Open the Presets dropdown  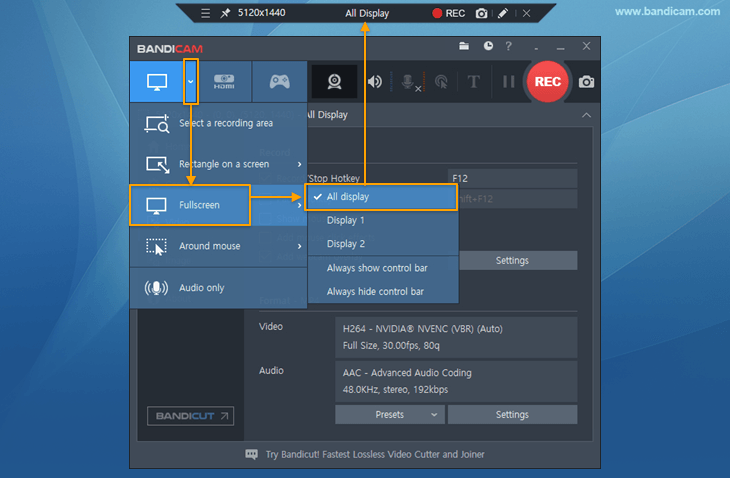pos(390,415)
